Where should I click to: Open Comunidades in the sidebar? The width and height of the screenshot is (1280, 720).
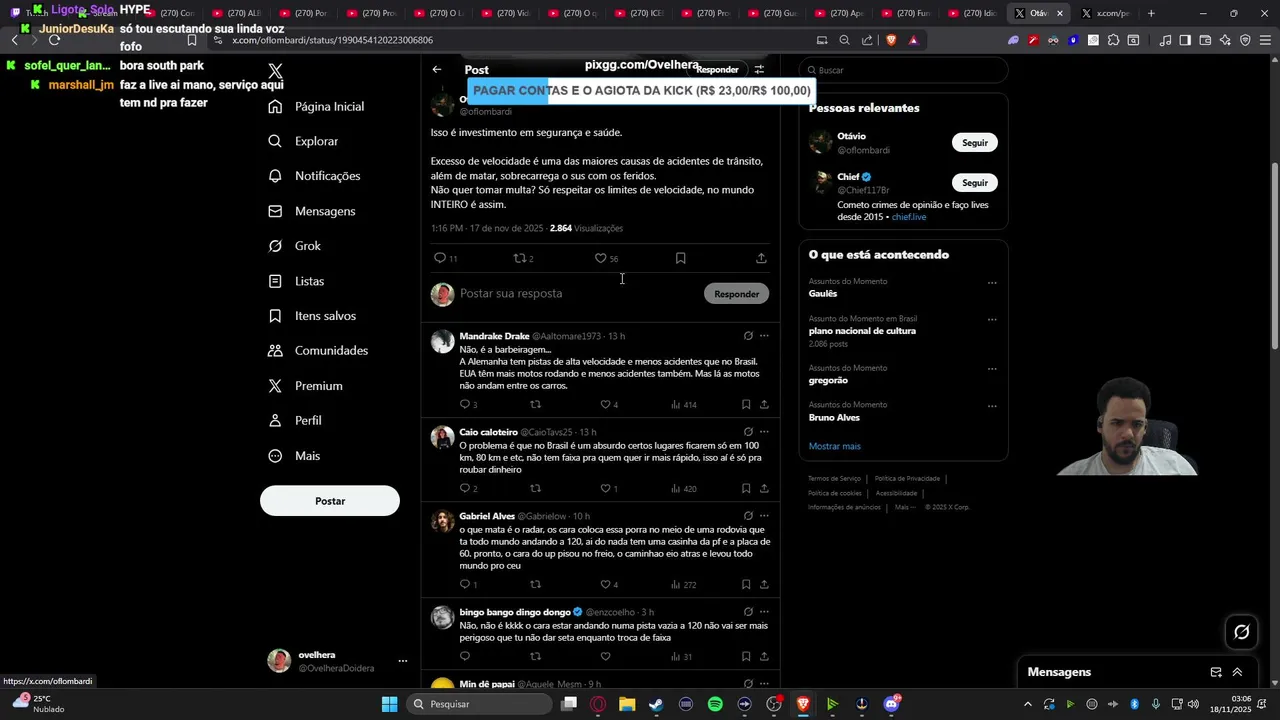coord(317,351)
